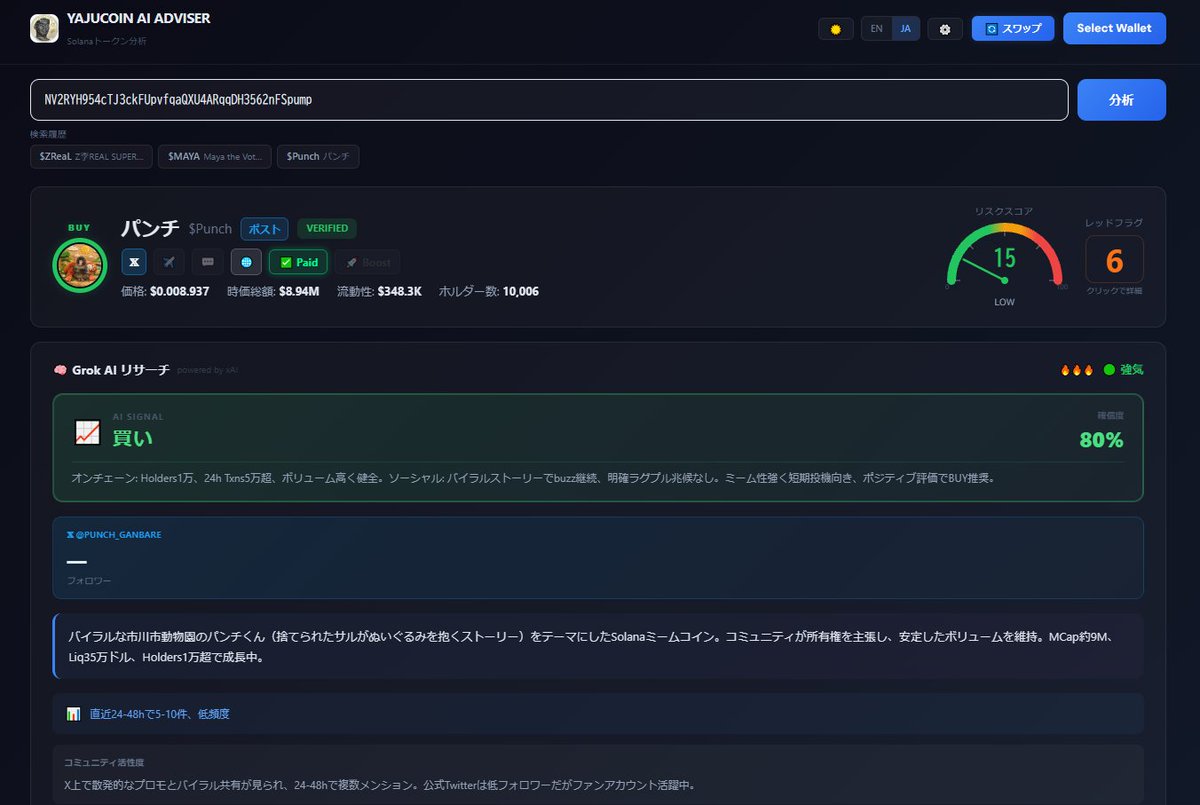Screen dimensions: 1200x805
Task: Click the 80% confidence value
Action: 1101,440
